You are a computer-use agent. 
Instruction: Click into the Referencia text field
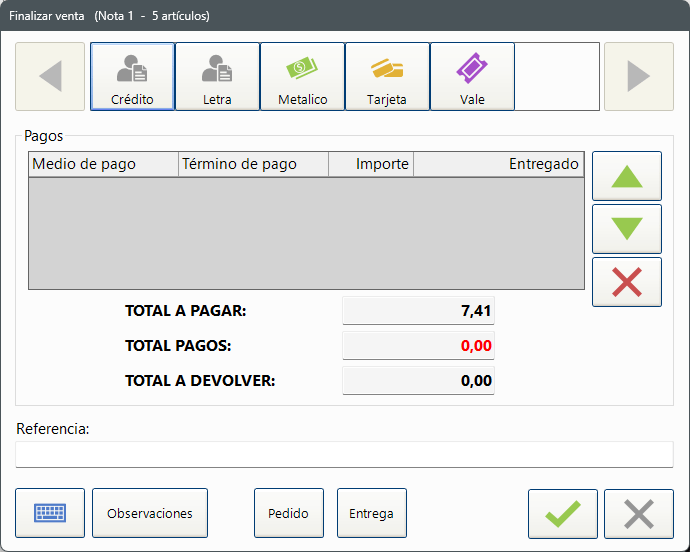coord(344,454)
